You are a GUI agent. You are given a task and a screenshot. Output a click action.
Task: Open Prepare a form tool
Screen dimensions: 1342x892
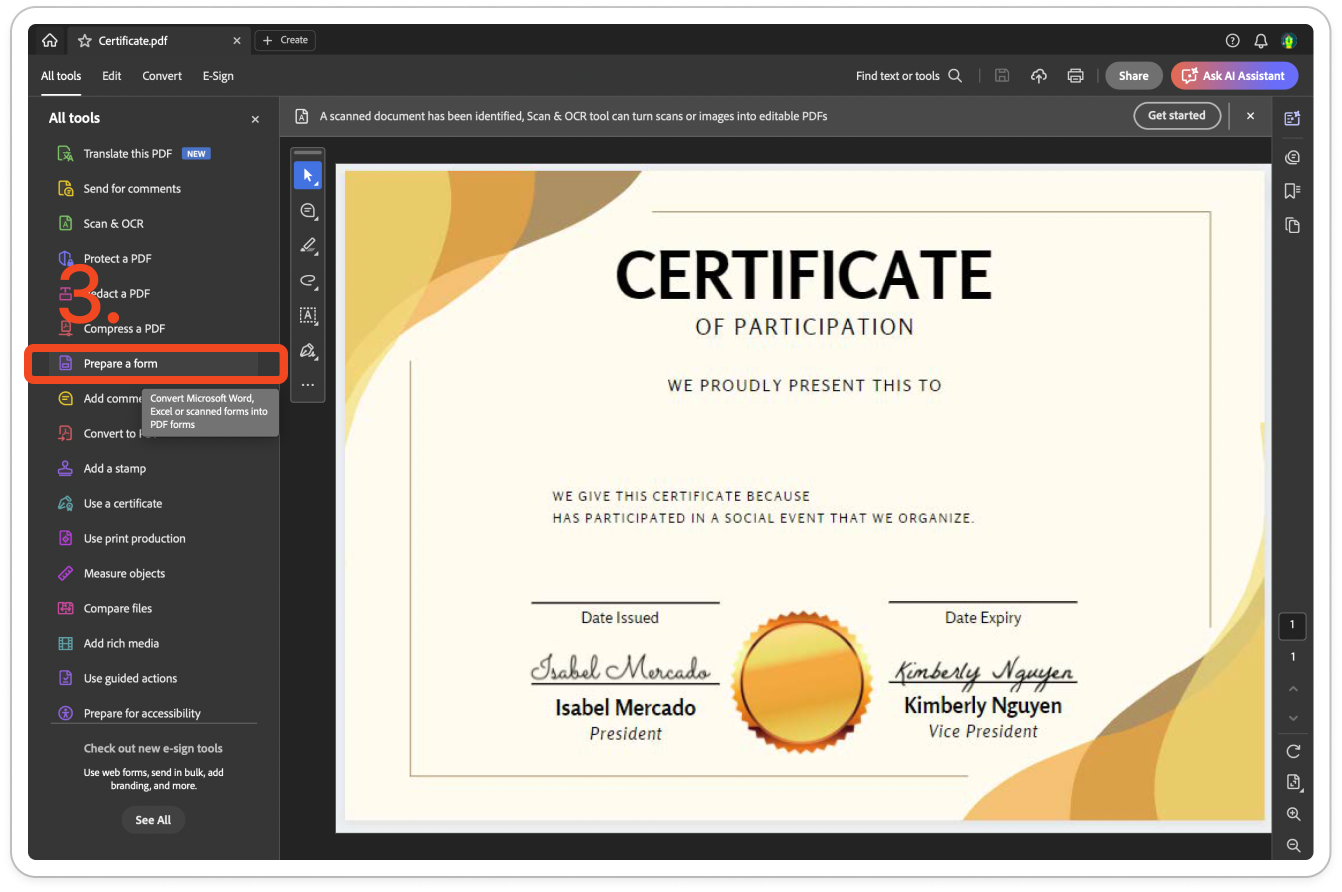click(x=120, y=364)
